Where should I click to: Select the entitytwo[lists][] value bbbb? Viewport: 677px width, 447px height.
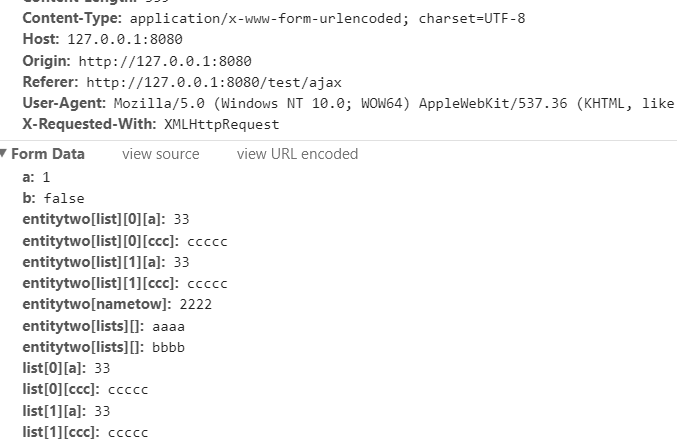(168, 347)
